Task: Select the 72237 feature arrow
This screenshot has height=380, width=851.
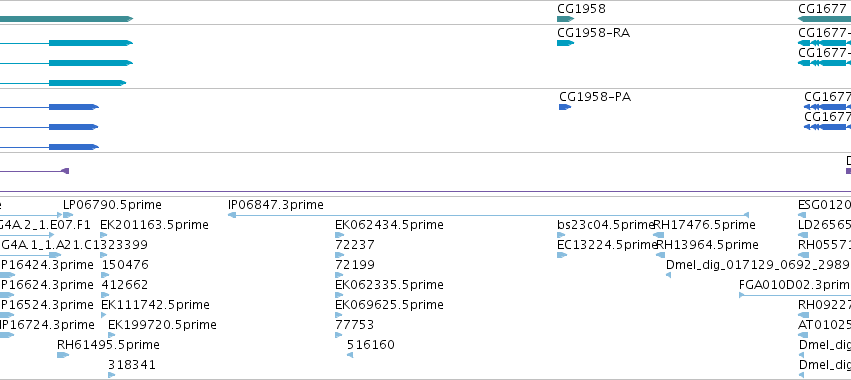Action: [339, 255]
